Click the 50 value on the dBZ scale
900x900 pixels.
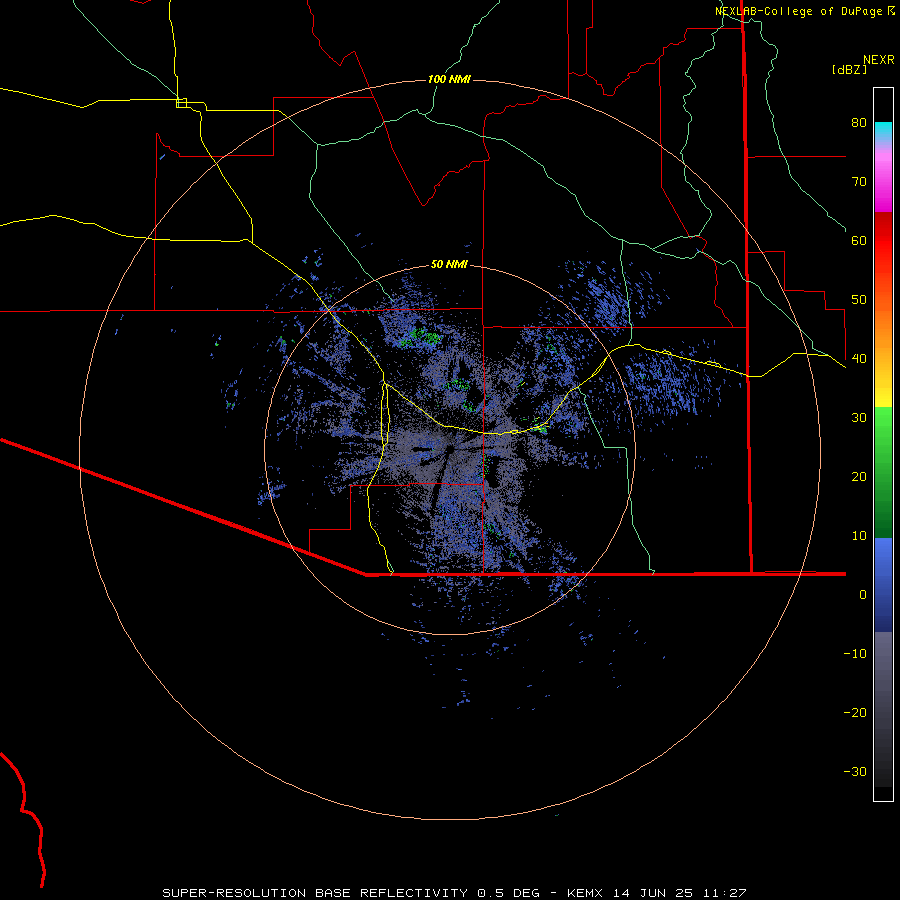[859, 300]
